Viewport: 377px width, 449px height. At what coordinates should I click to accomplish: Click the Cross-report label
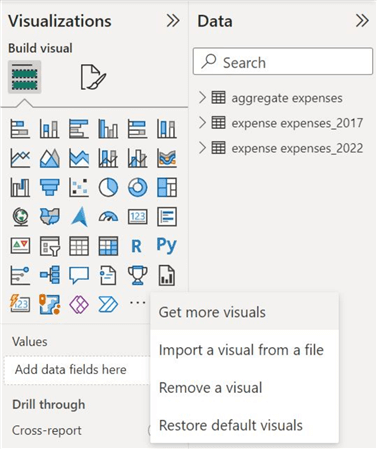(x=47, y=430)
